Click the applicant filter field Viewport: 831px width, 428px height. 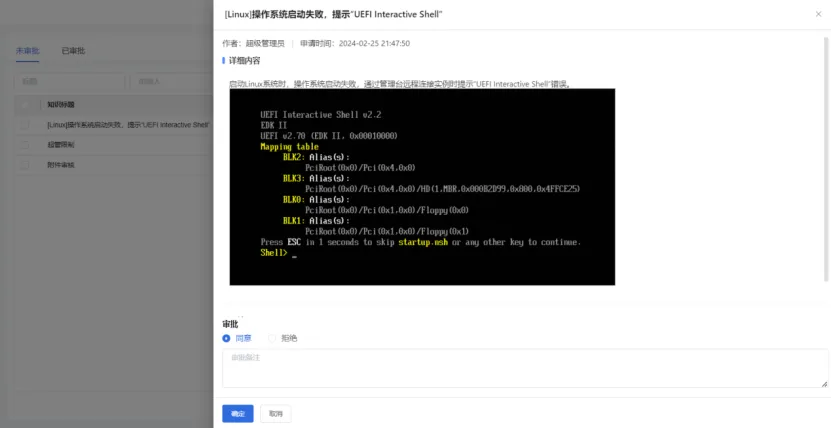(172, 82)
